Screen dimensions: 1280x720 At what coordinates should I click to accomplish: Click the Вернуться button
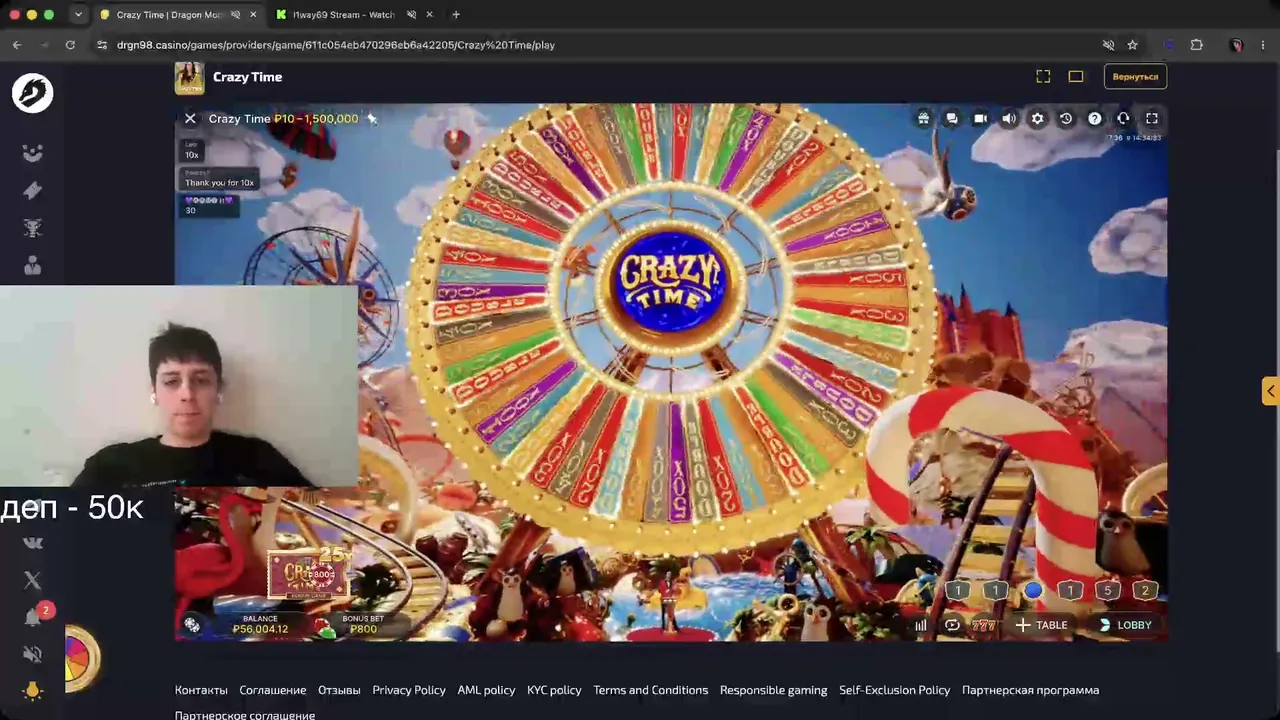pyautogui.click(x=1135, y=77)
